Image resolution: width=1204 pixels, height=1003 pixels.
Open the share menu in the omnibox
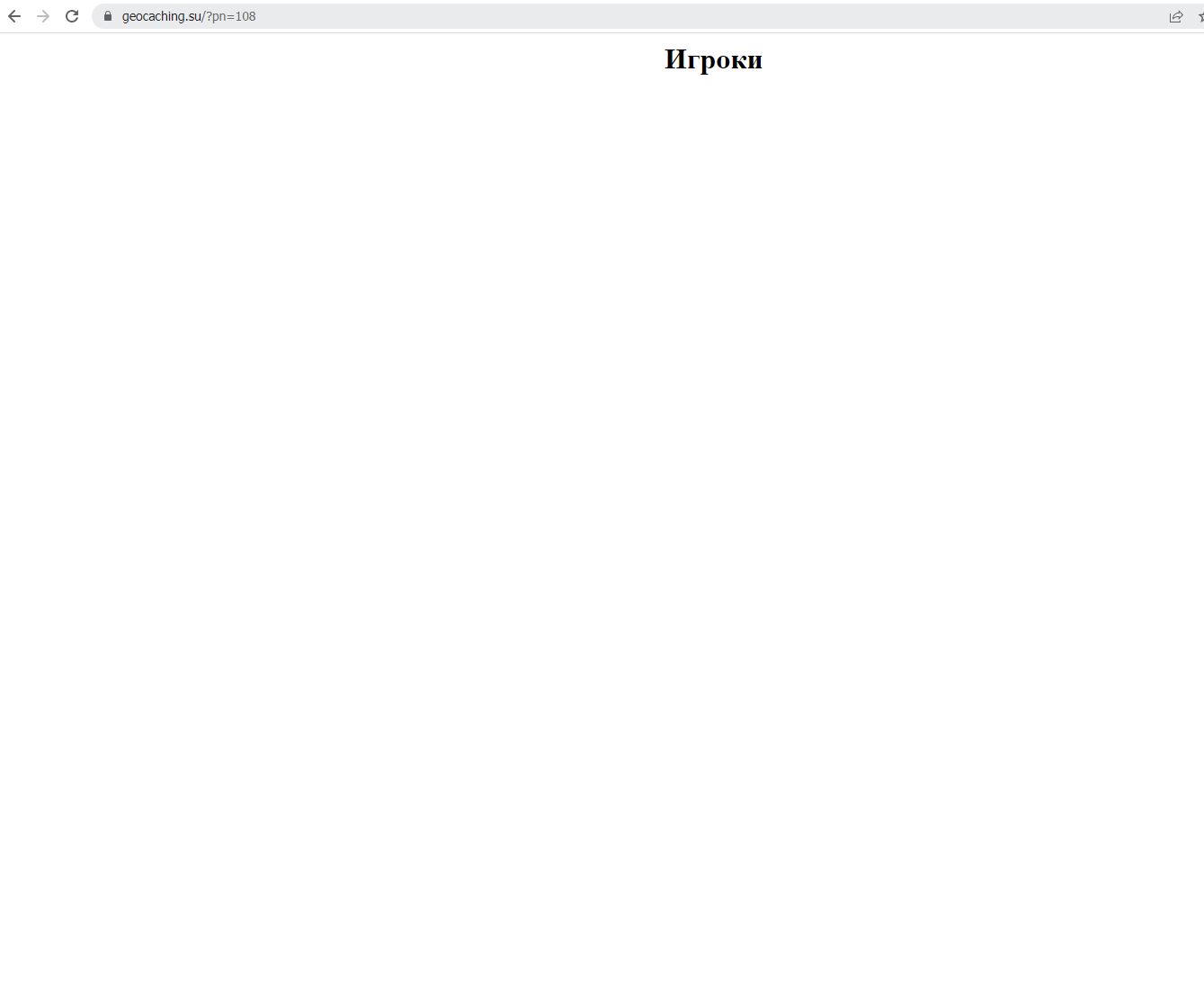click(1175, 16)
